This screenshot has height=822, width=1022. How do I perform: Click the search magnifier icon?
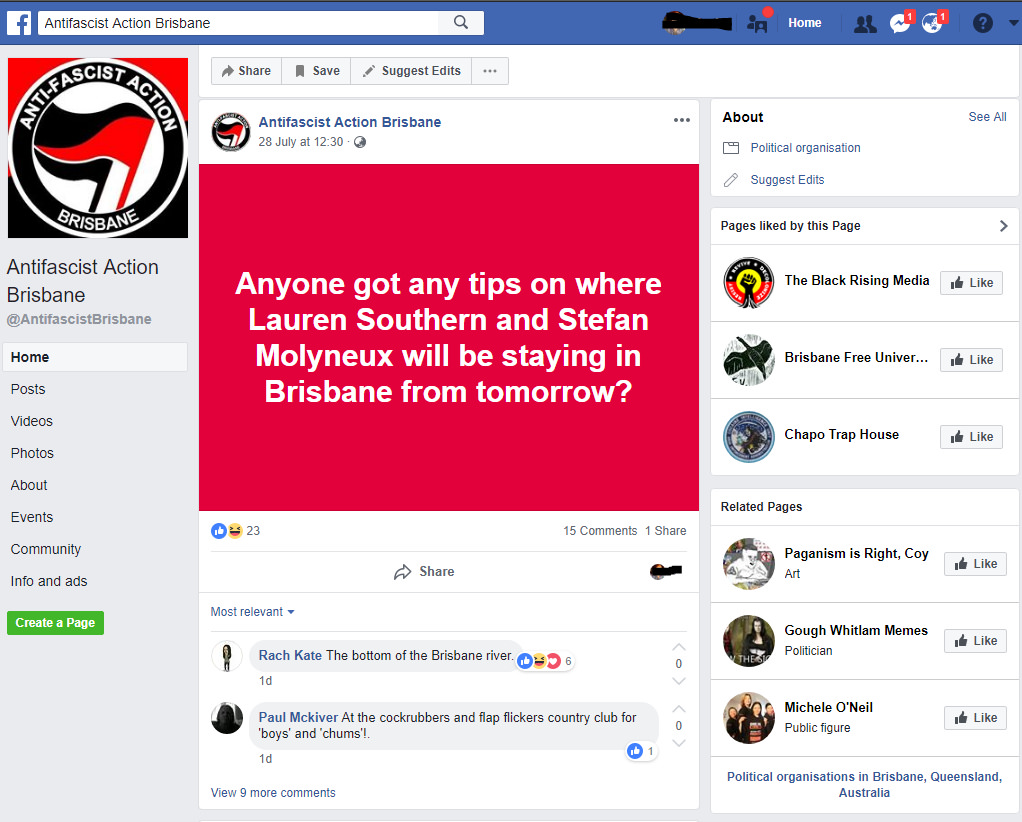click(461, 23)
